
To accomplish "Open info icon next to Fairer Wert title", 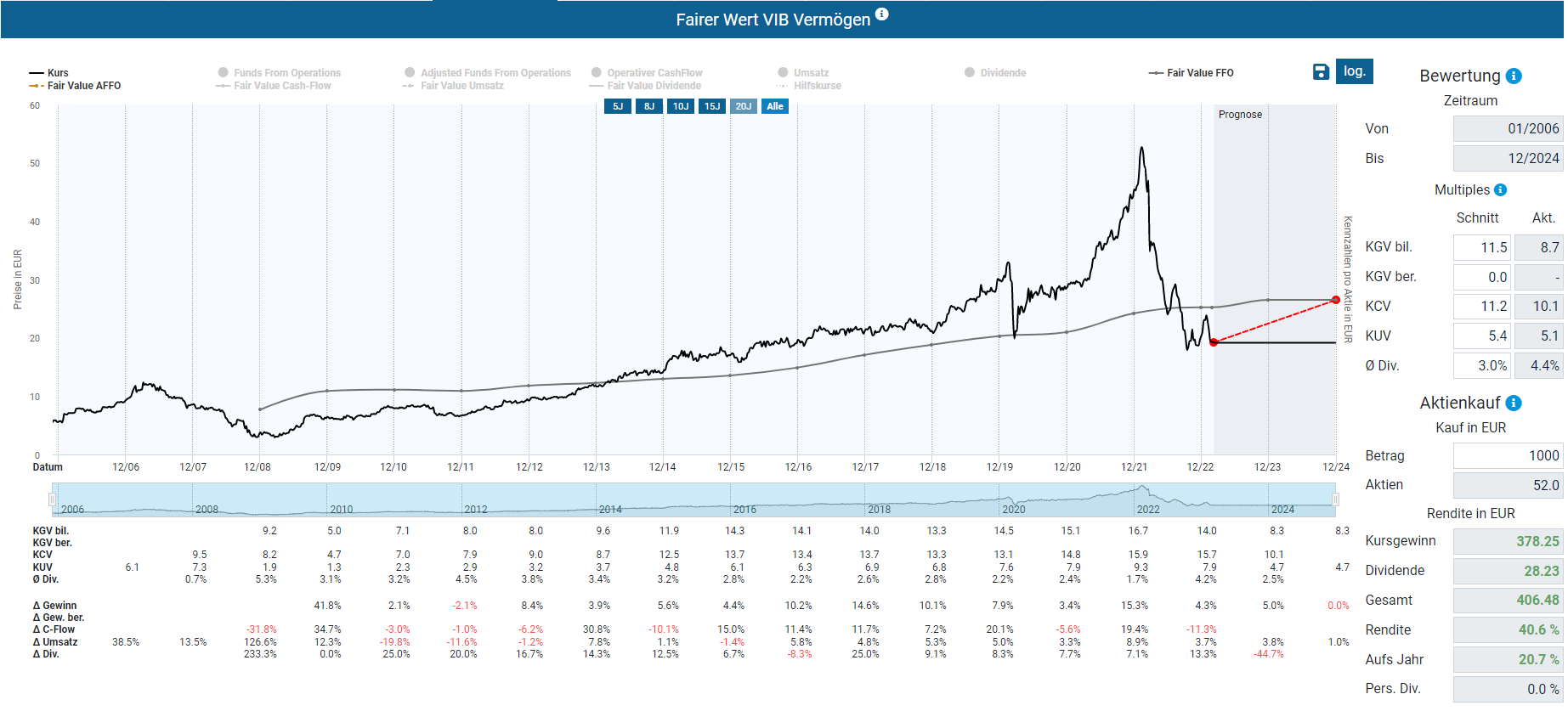I will click(x=881, y=14).
